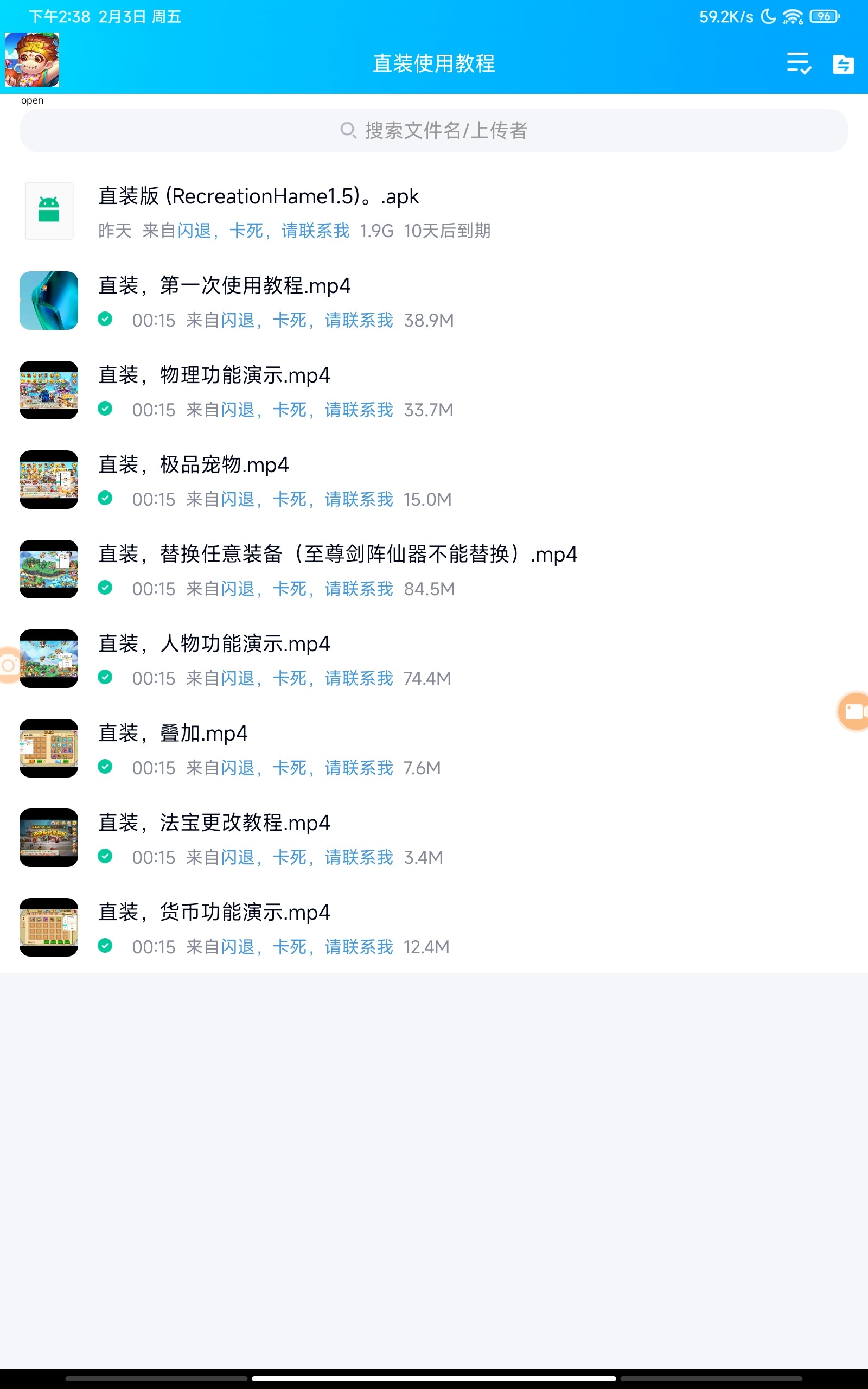Open 货币功能演示.mp4 file entry

point(434,927)
